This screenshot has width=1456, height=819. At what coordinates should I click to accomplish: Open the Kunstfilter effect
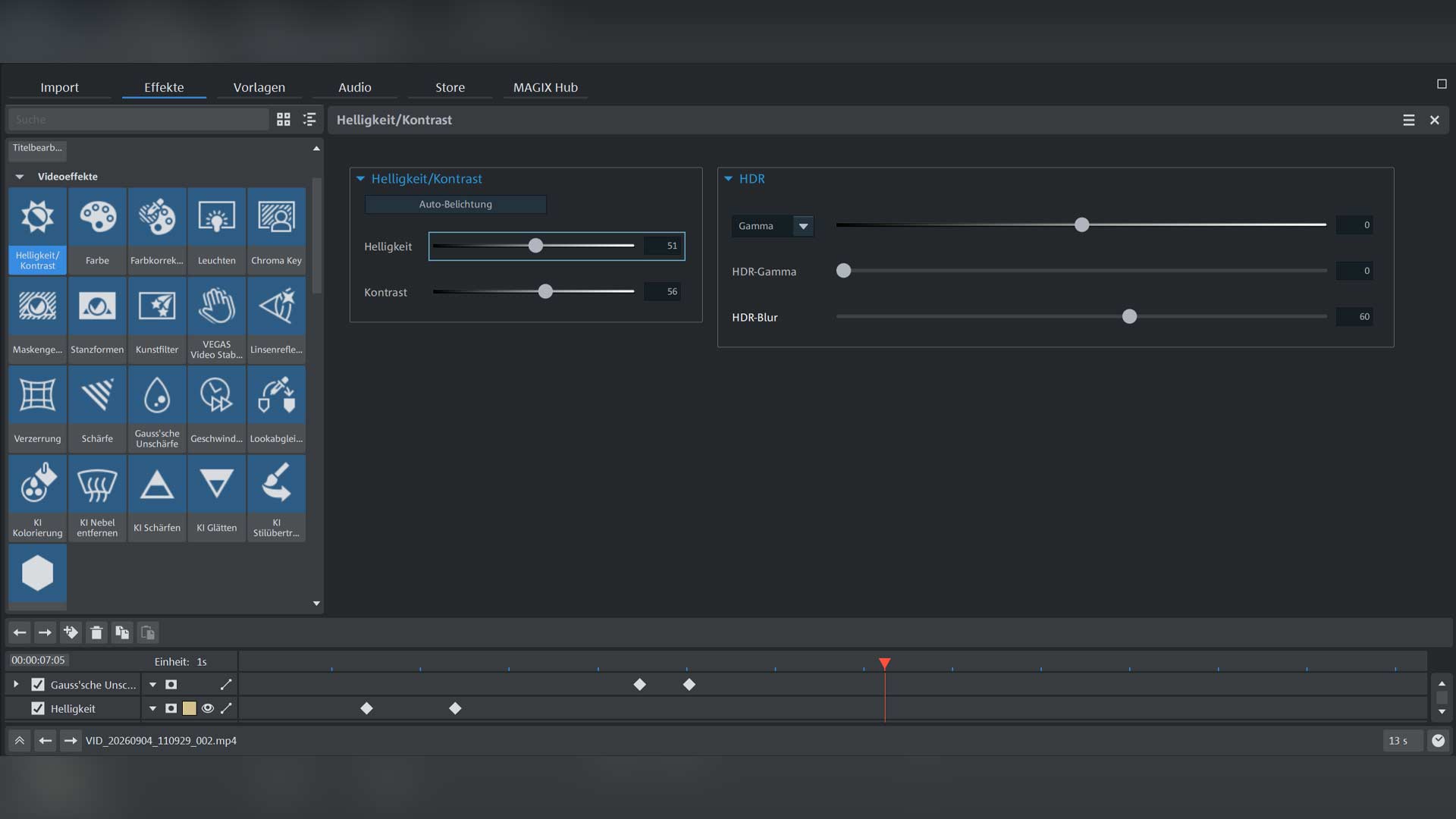[157, 319]
